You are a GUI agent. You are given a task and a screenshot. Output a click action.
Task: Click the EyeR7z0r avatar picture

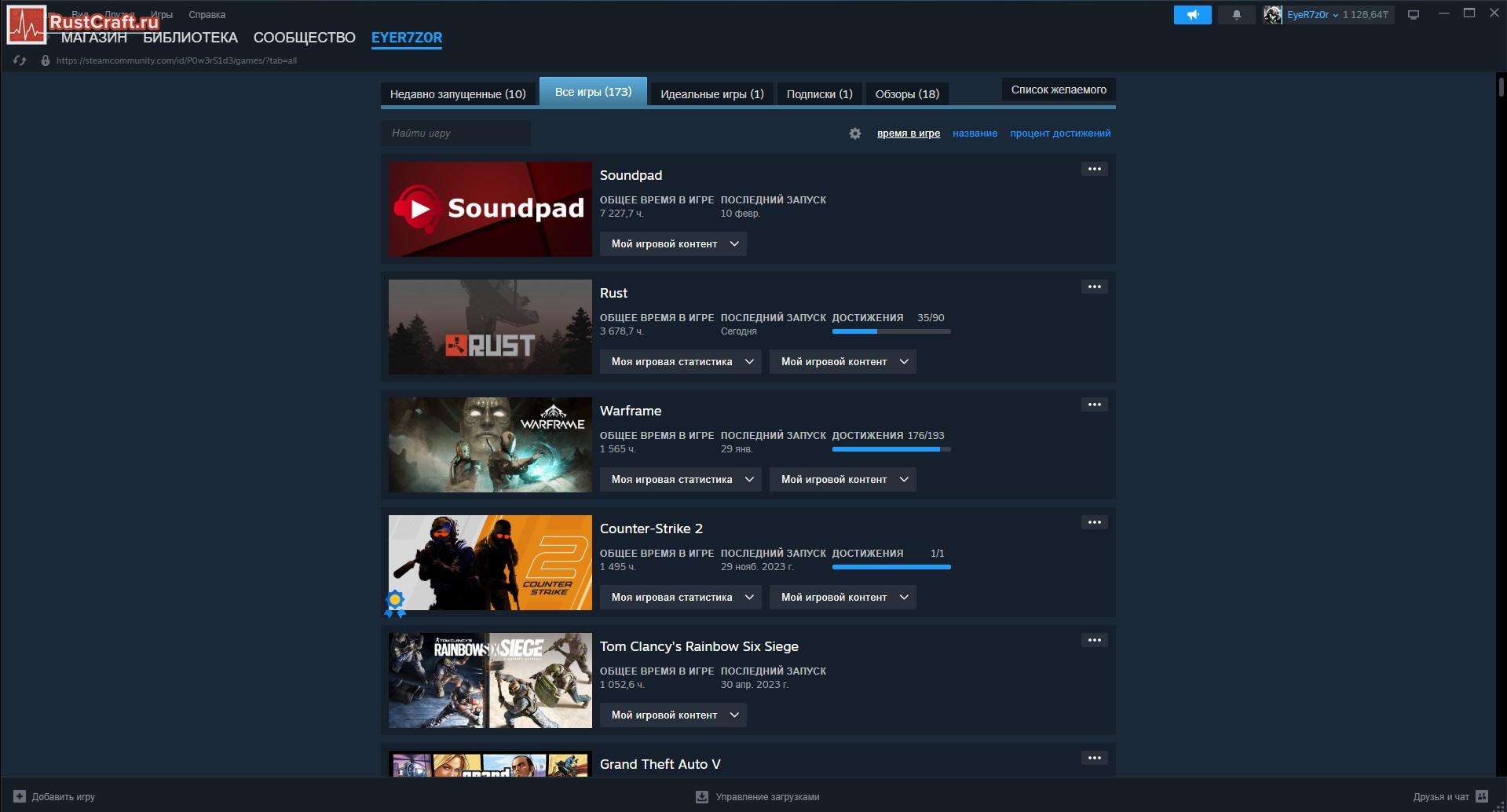point(1272,15)
